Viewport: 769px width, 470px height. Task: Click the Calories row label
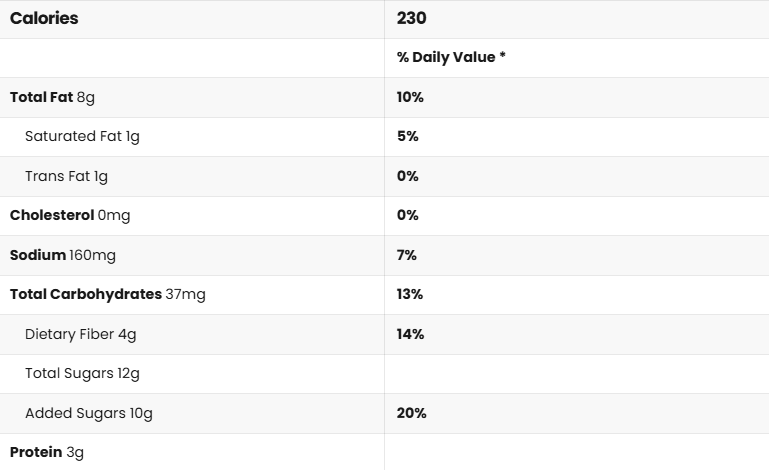tap(44, 19)
